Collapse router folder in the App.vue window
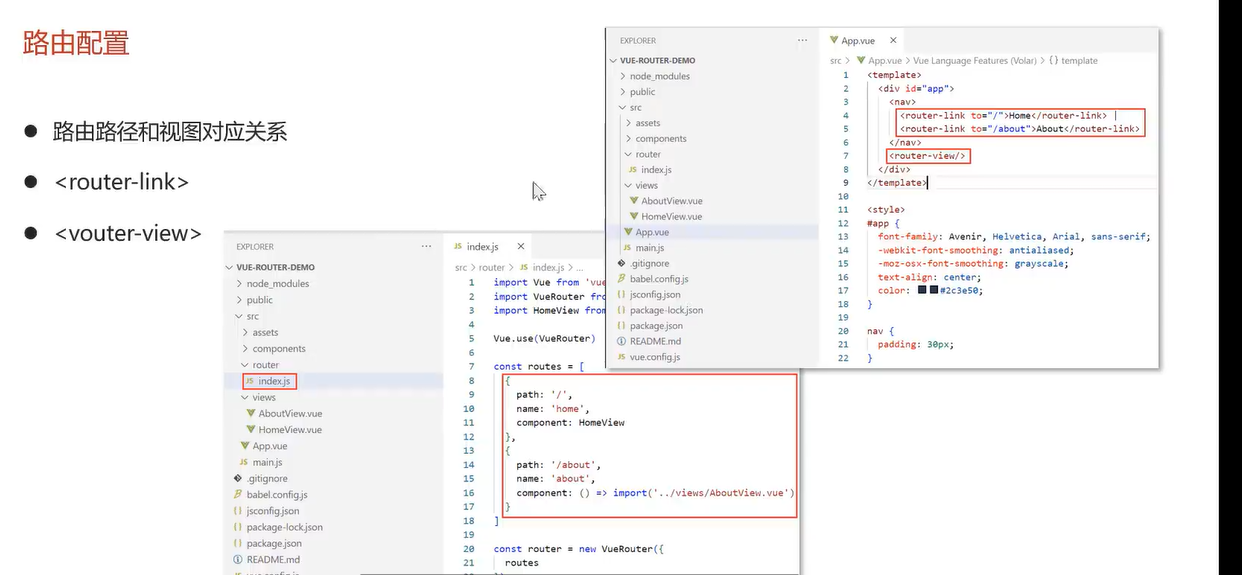The height and width of the screenshot is (575, 1242). click(648, 154)
